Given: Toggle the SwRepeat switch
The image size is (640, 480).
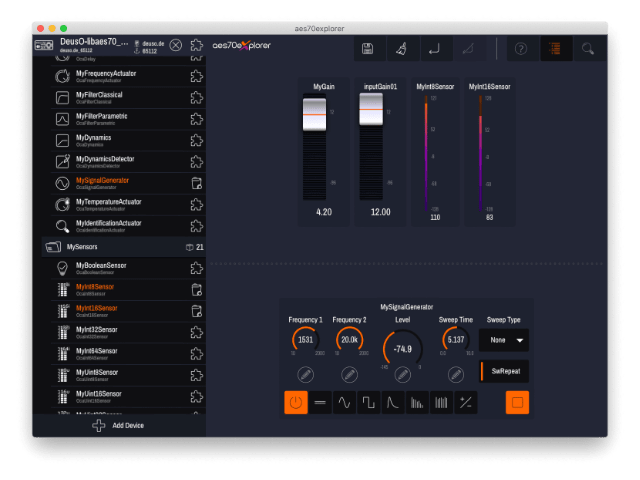Looking at the screenshot, I should pos(504,371).
